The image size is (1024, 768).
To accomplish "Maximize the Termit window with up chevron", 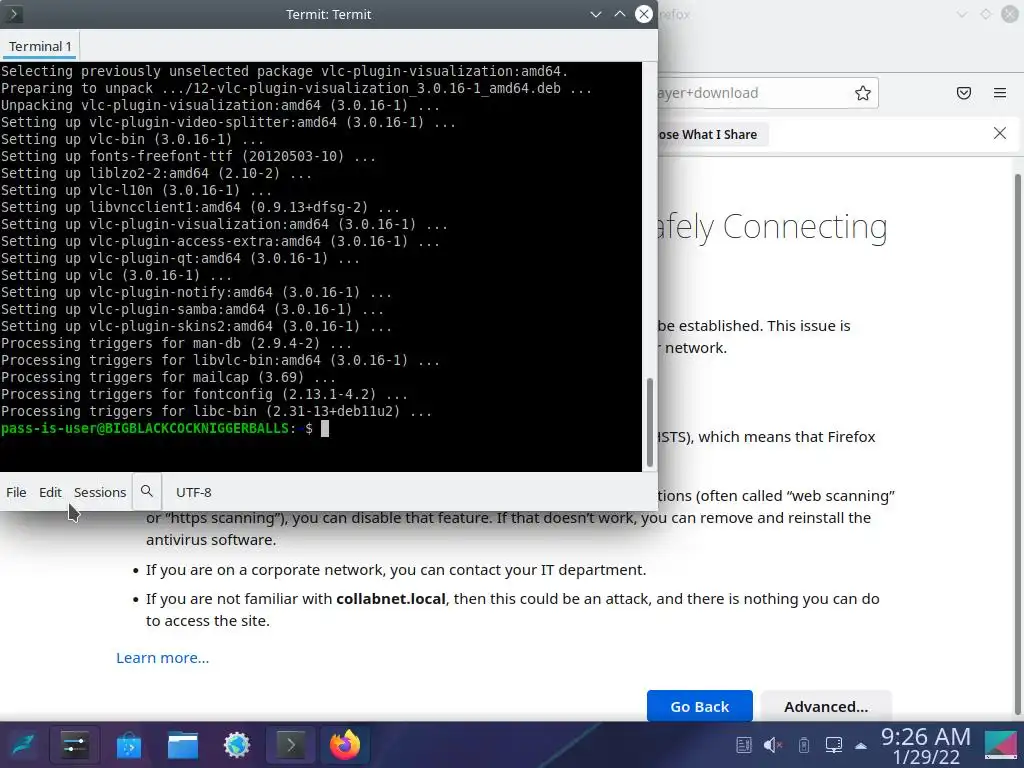I will click(620, 14).
